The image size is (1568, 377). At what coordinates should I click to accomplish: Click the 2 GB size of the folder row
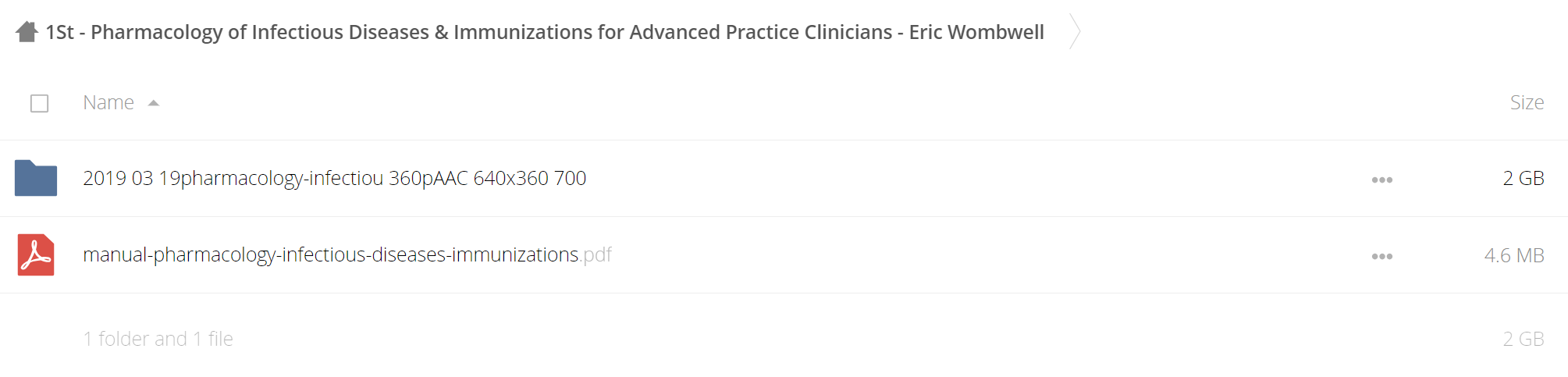(1524, 178)
